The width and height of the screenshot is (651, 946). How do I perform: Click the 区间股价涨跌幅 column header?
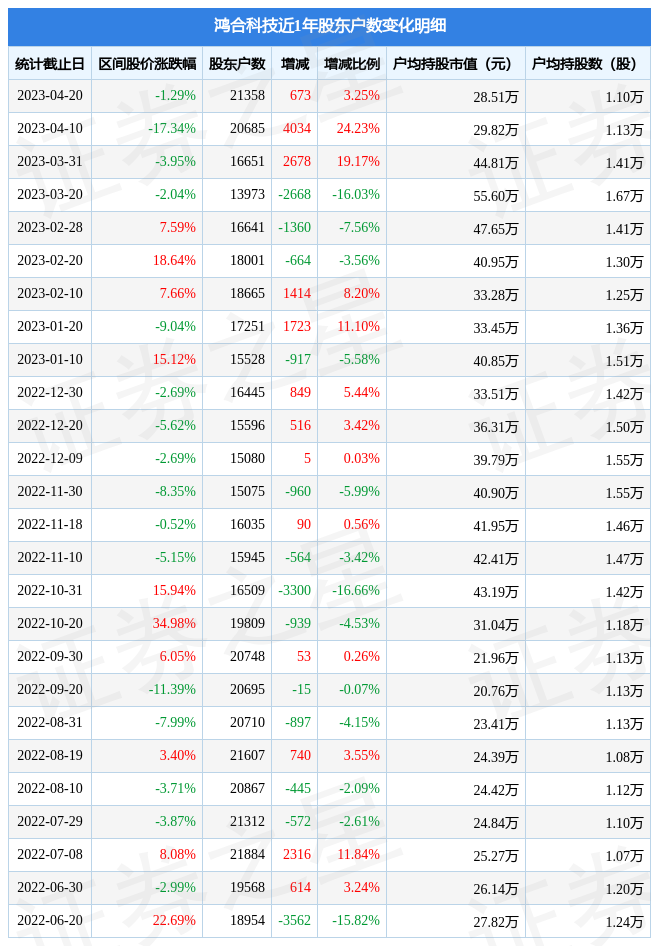tap(147, 63)
